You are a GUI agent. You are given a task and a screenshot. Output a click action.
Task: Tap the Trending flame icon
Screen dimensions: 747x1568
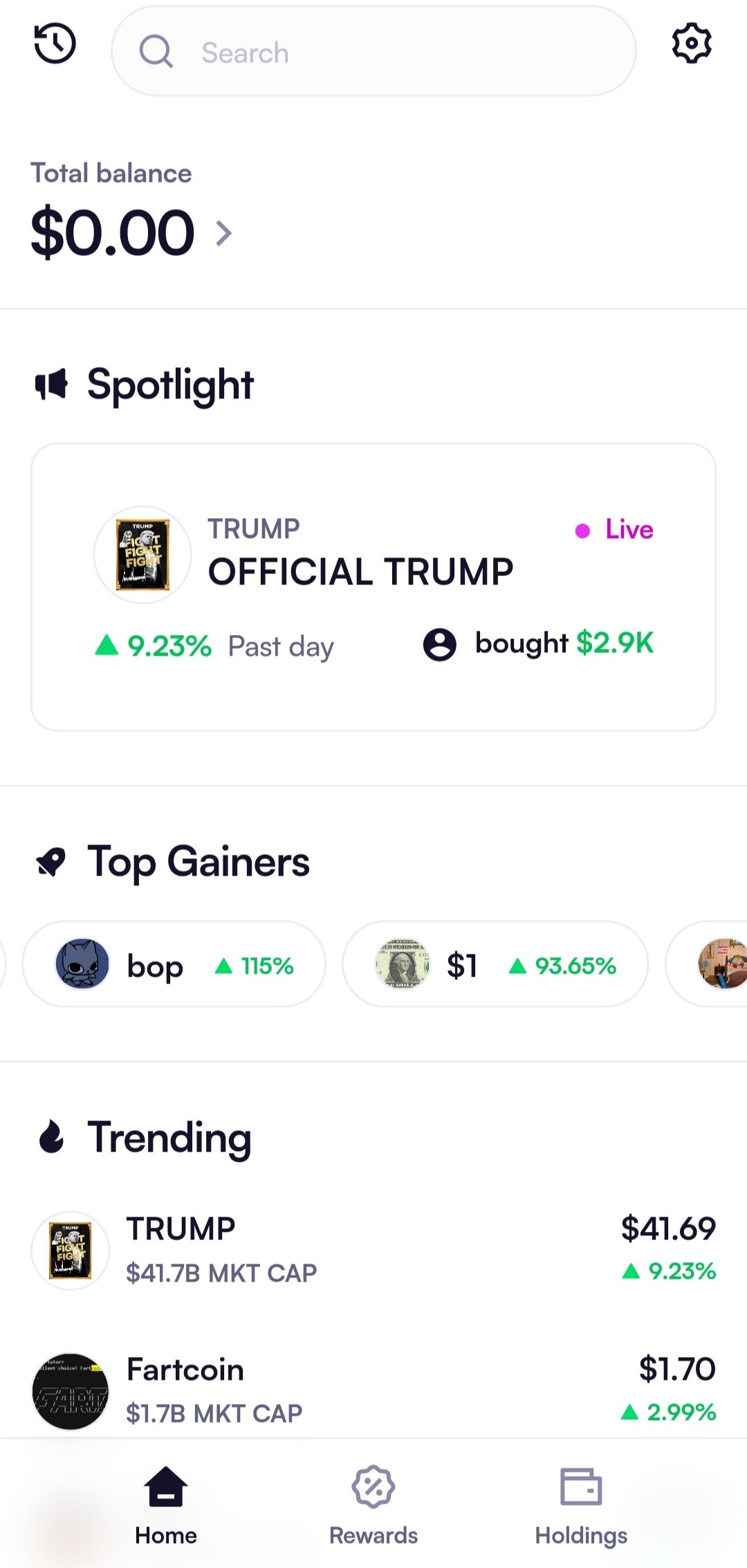(x=51, y=1138)
